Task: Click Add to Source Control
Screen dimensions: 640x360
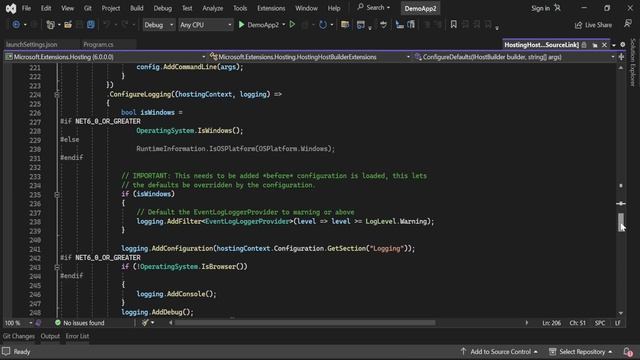Action: pyautogui.click(x=499, y=352)
